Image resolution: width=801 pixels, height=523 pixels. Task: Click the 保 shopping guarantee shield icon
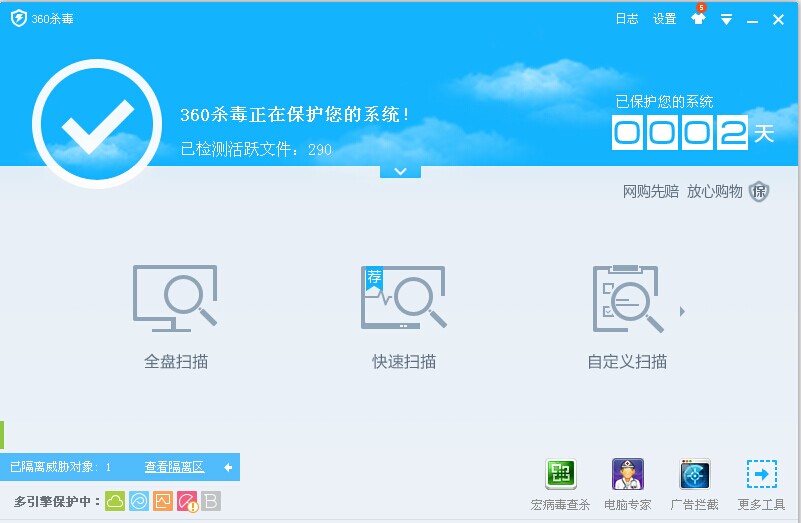pyautogui.click(x=759, y=192)
